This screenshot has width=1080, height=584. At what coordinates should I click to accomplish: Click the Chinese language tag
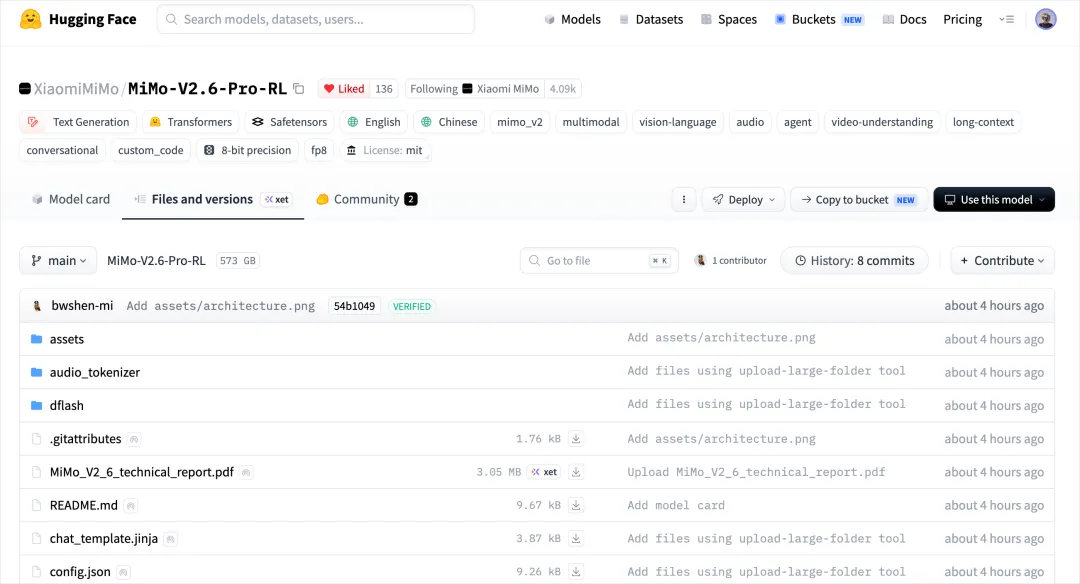coord(448,122)
